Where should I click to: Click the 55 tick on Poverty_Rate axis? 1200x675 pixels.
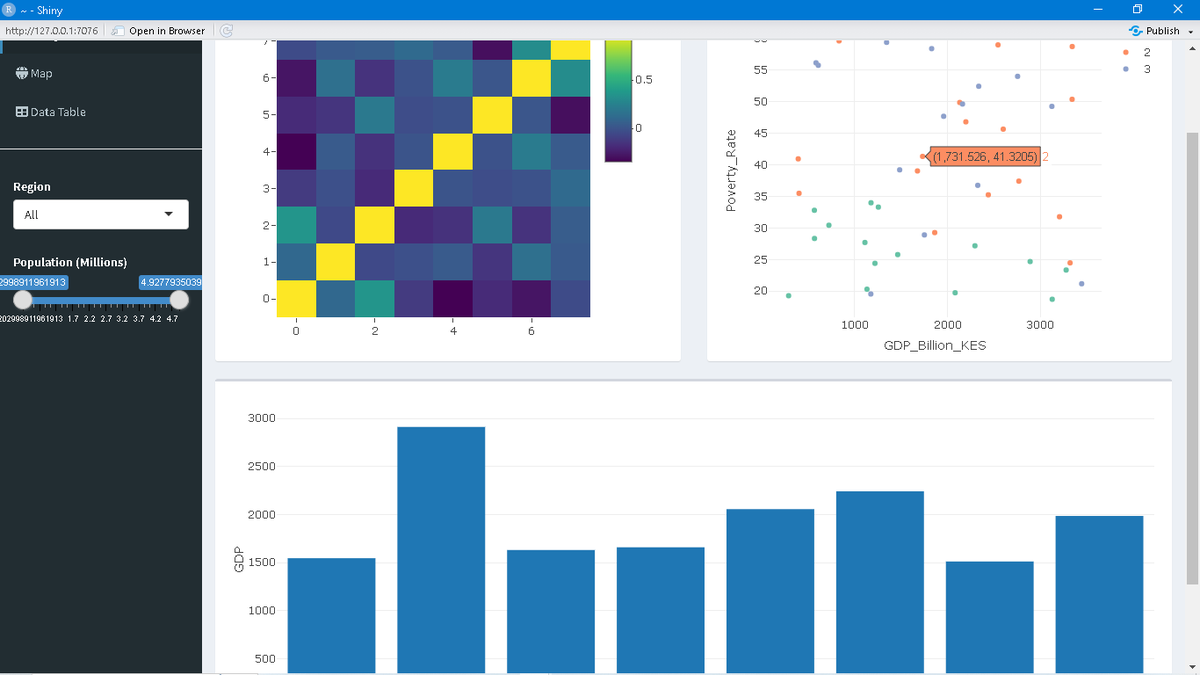pos(761,70)
